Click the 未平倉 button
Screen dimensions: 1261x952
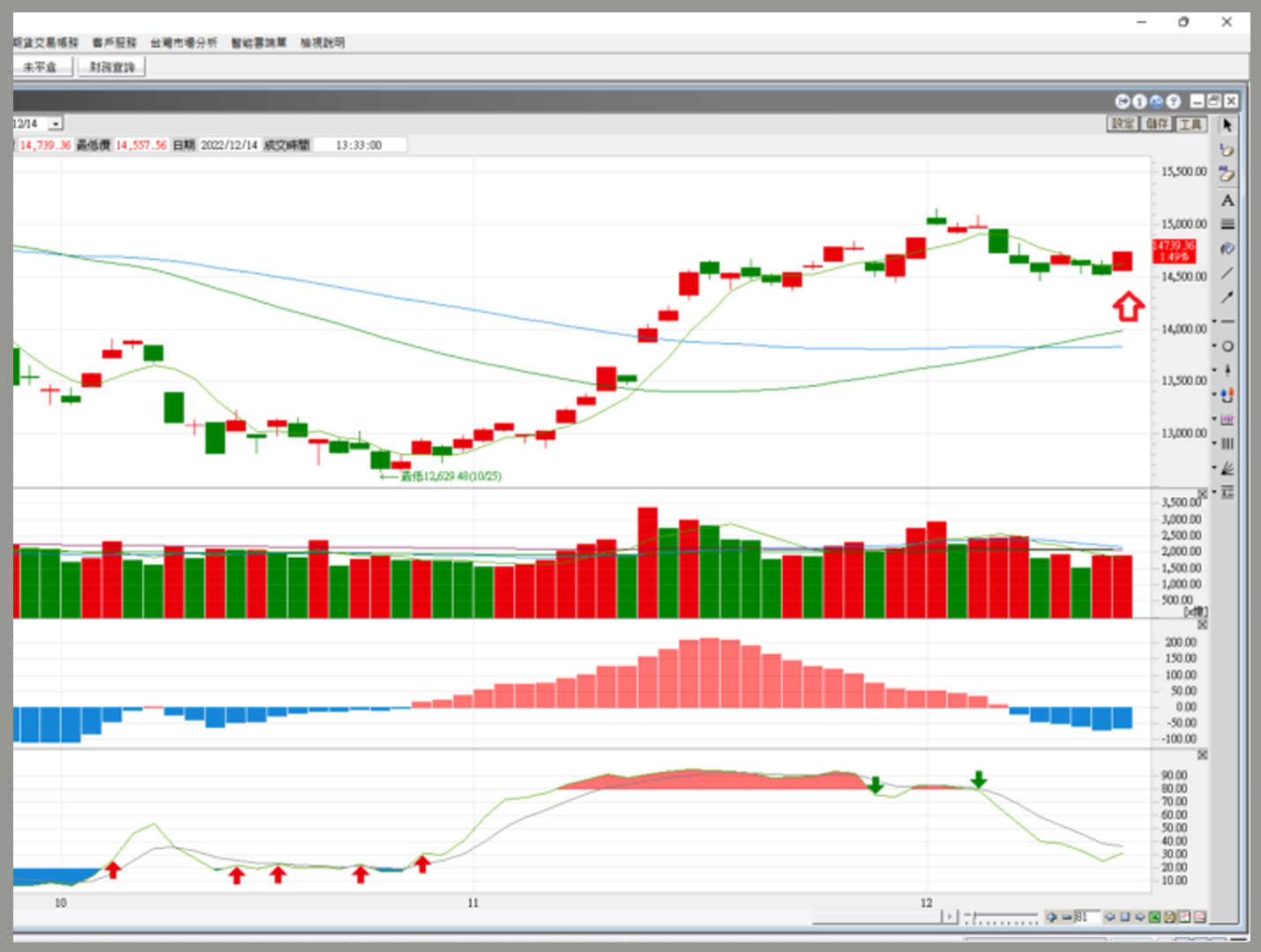click(x=41, y=67)
